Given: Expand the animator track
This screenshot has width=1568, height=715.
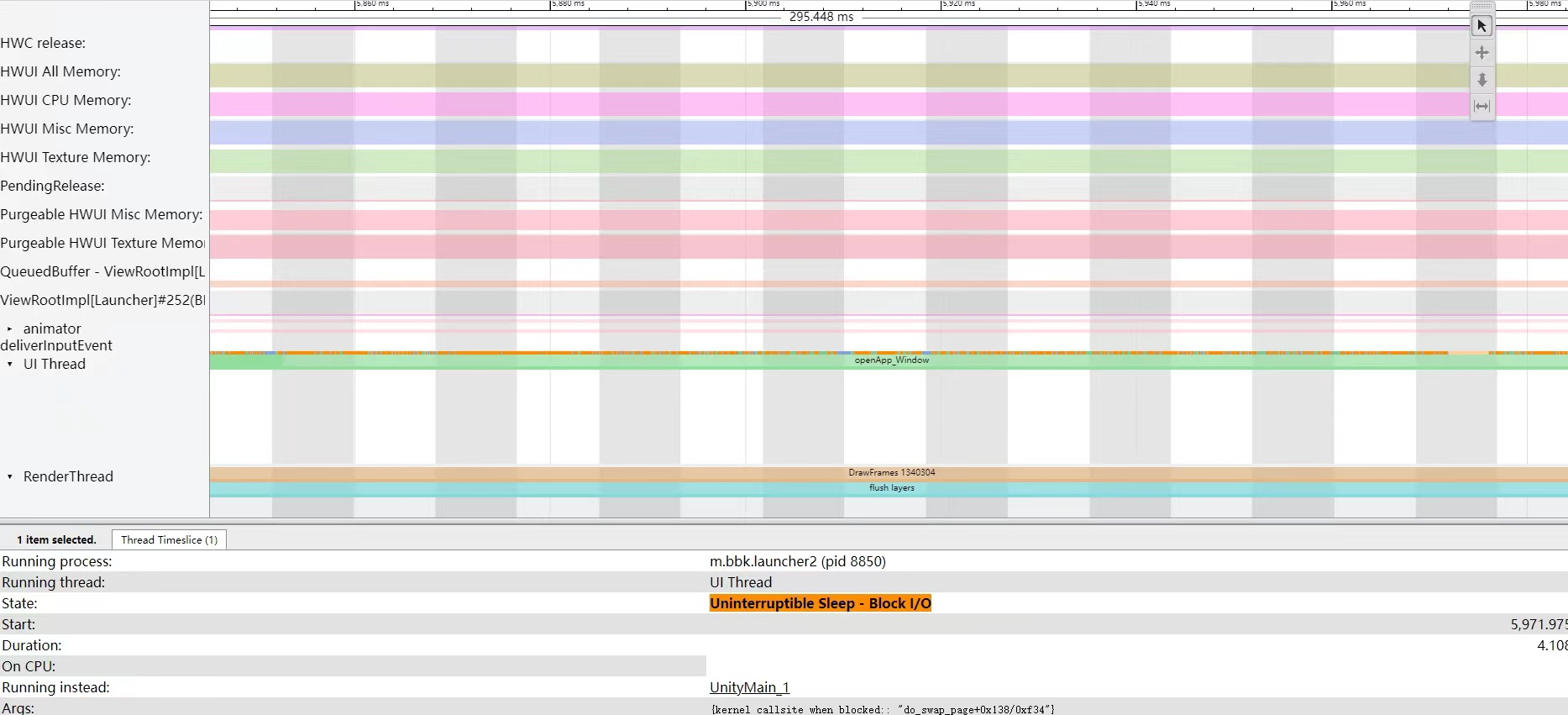Looking at the screenshot, I should click(x=10, y=329).
